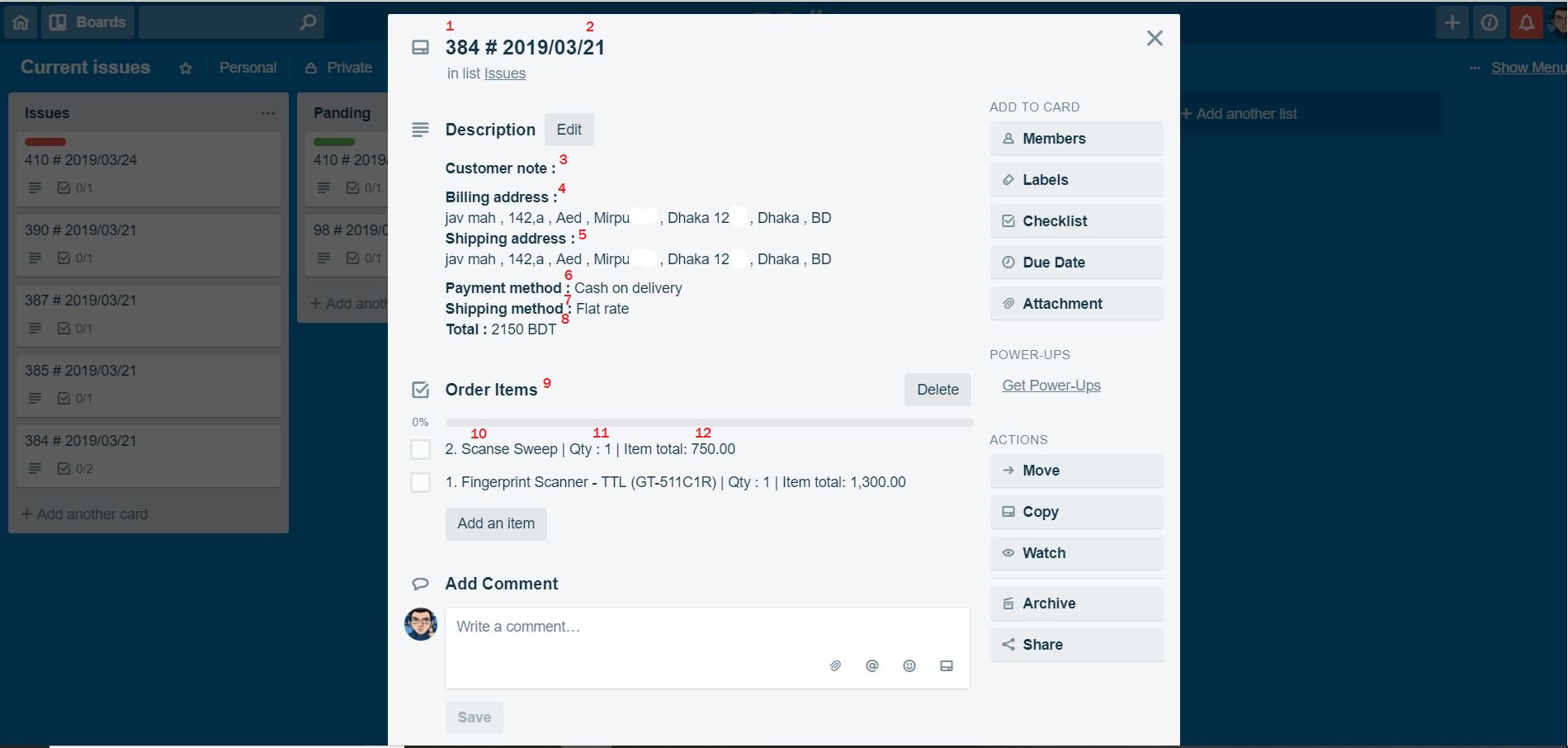Insert an emoji in the comment
The width and height of the screenshot is (1568, 748).
(909, 666)
